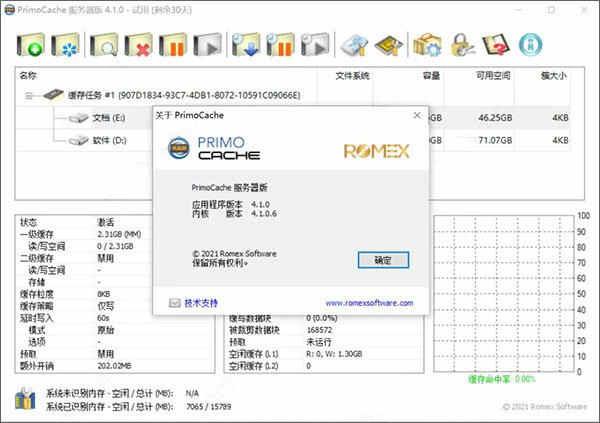Pause the cache task

(173, 45)
